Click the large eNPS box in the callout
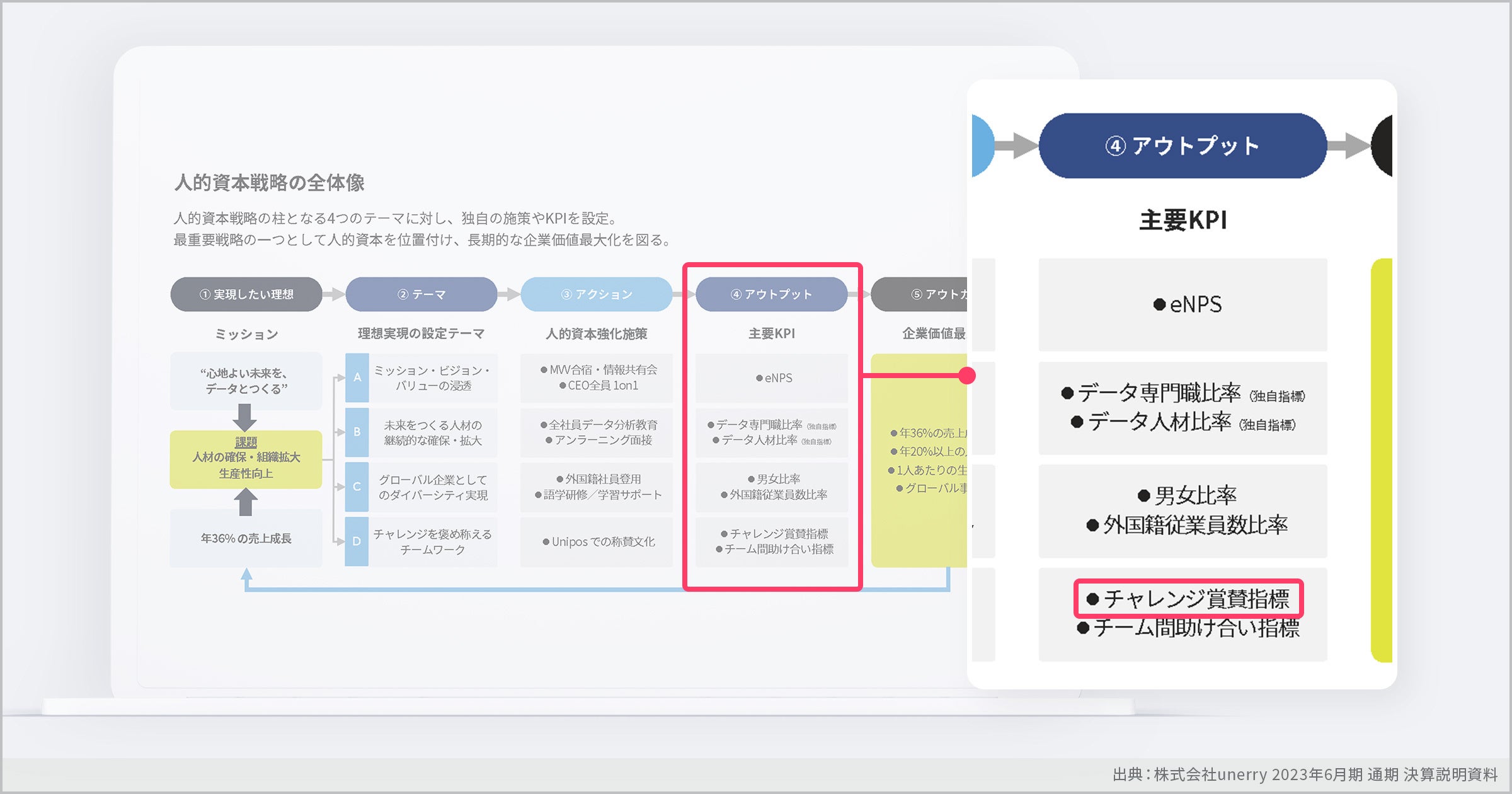The image size is (1512, 794). click(x=1183, y=304)
